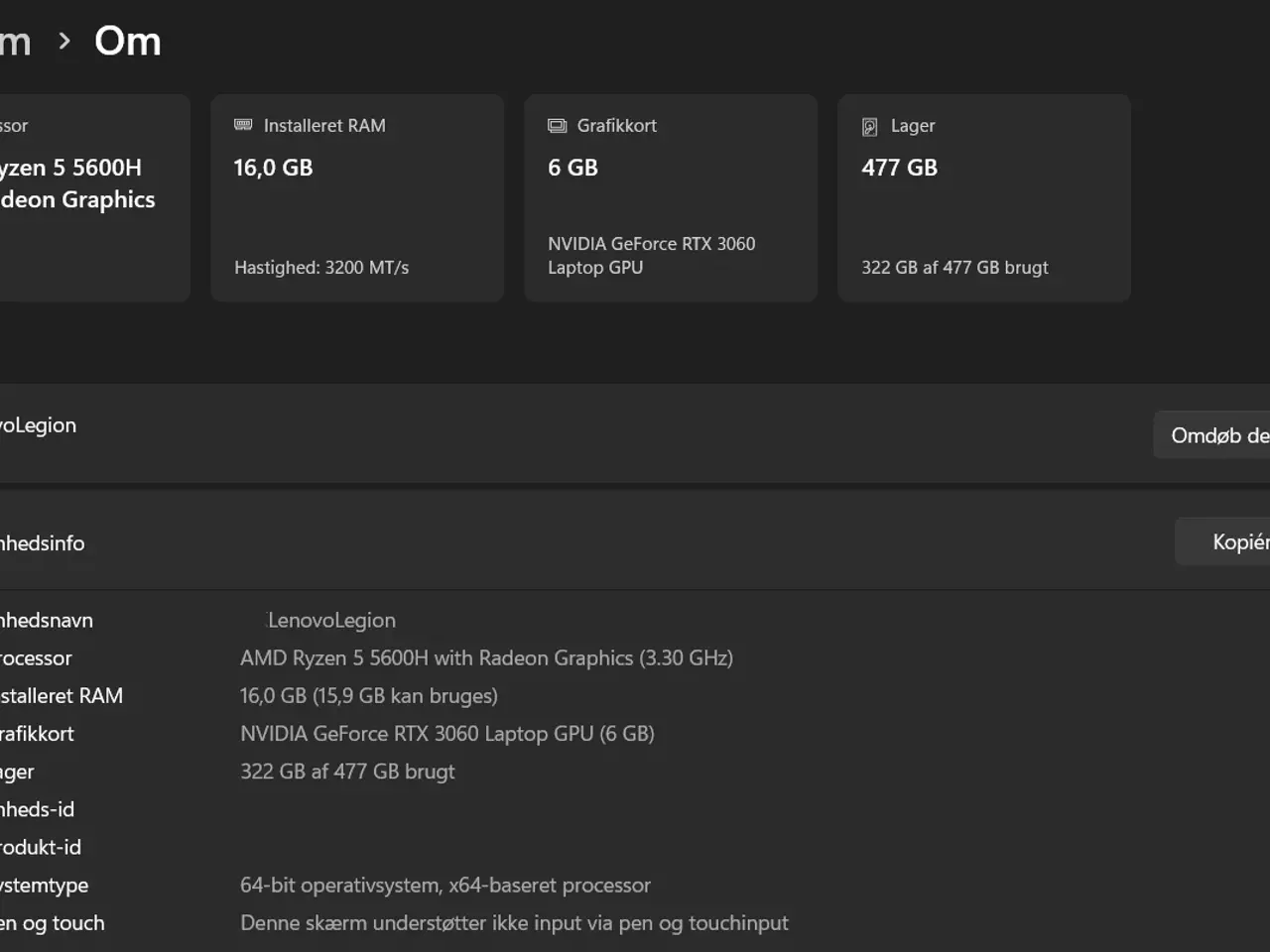The width and height of the screenshot is (1270, 952).
Task: Click the 'Systemtype' row label
Action: point(44,885)
